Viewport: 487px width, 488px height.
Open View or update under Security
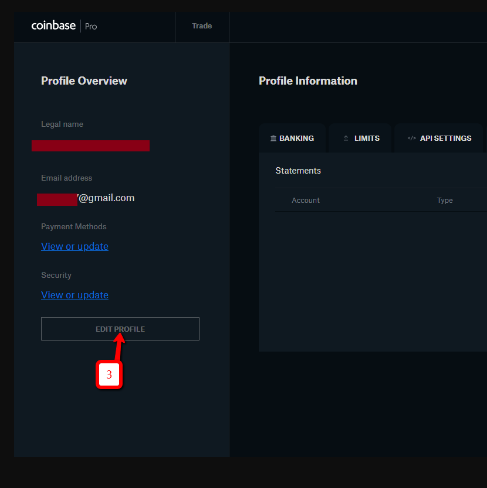click(75, 295)
